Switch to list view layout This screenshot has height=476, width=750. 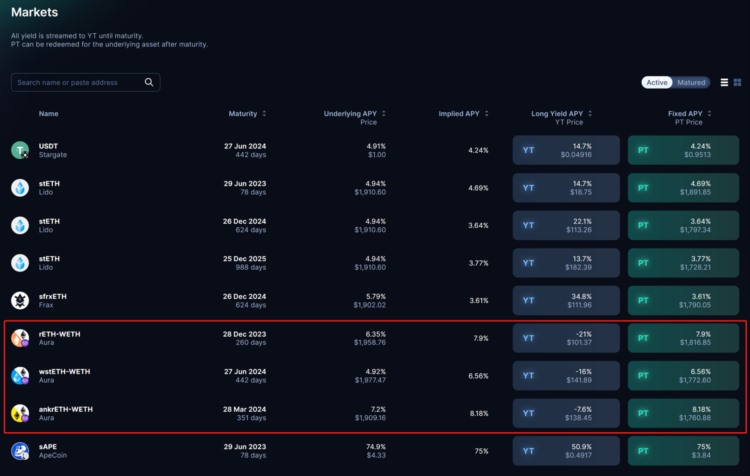point(724,82)
